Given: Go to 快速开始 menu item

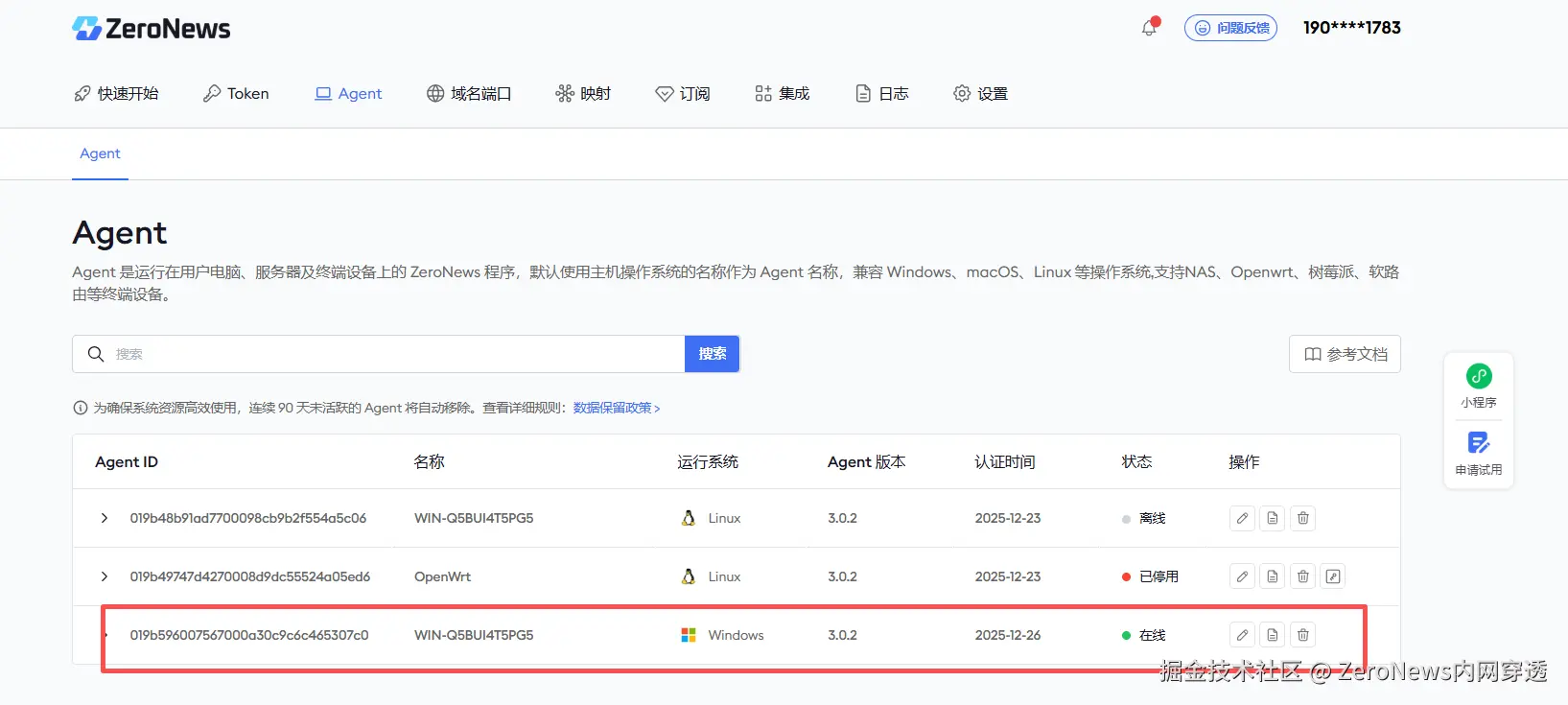Looking at the screenshot, I should tap(116, 93).
